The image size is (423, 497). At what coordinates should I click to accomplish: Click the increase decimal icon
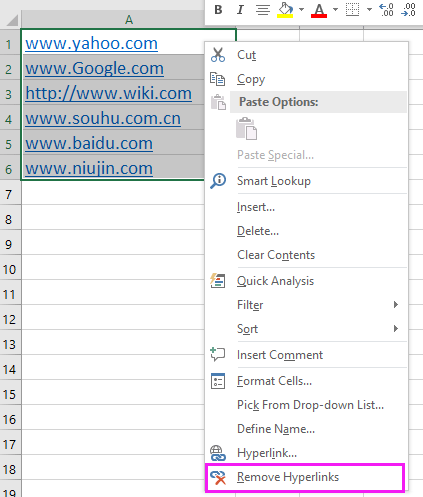387,10
